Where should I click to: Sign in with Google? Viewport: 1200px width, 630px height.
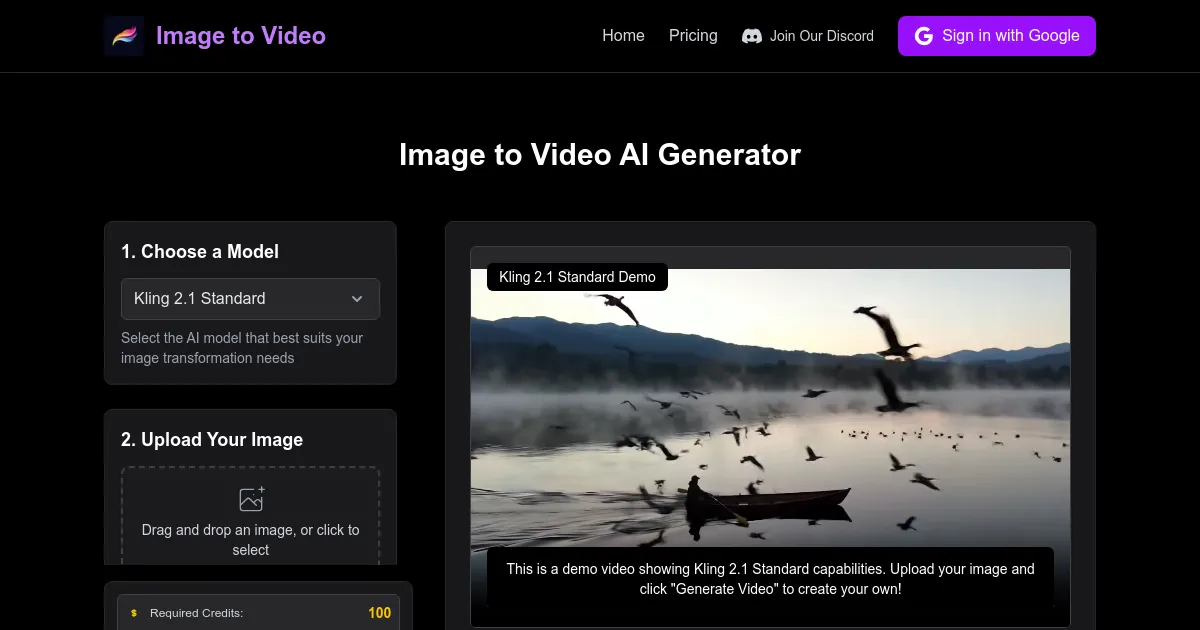click(x=997, y=35)
